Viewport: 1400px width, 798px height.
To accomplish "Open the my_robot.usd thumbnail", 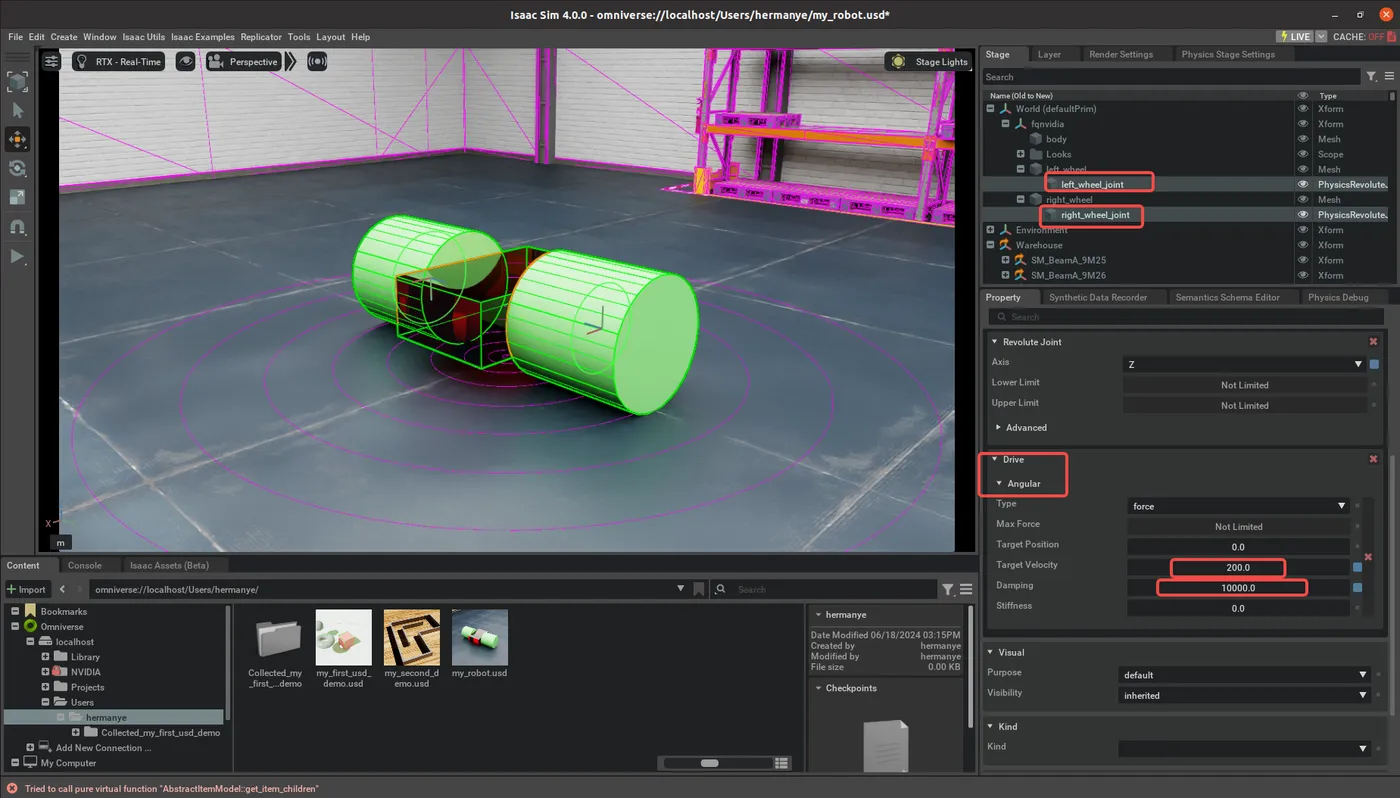I will 479,637.
